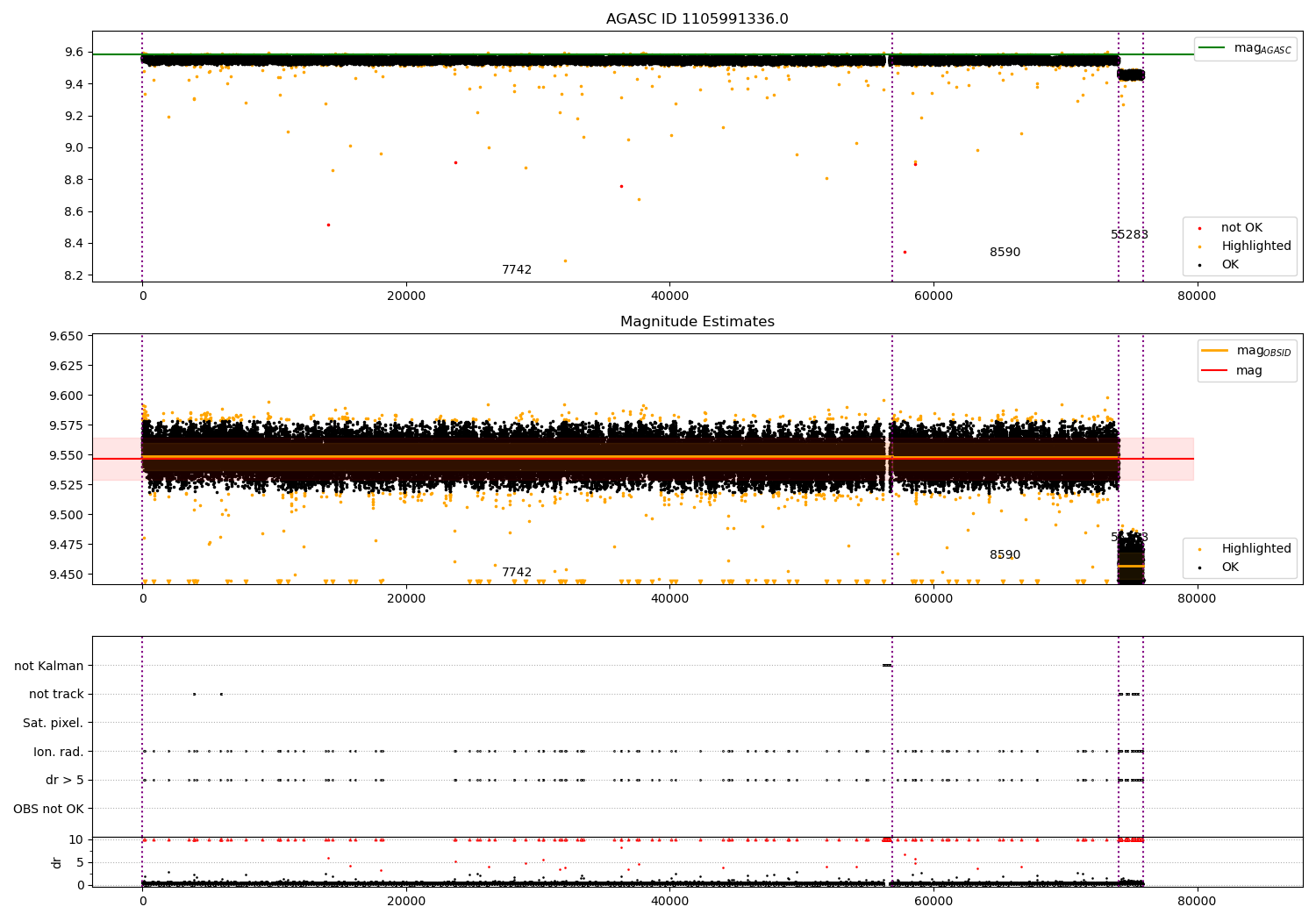This screenshot has height=921, width=1316.
Task: Click the orange line swatch beside mag OBSID legend
Action: coord(1214,351)
